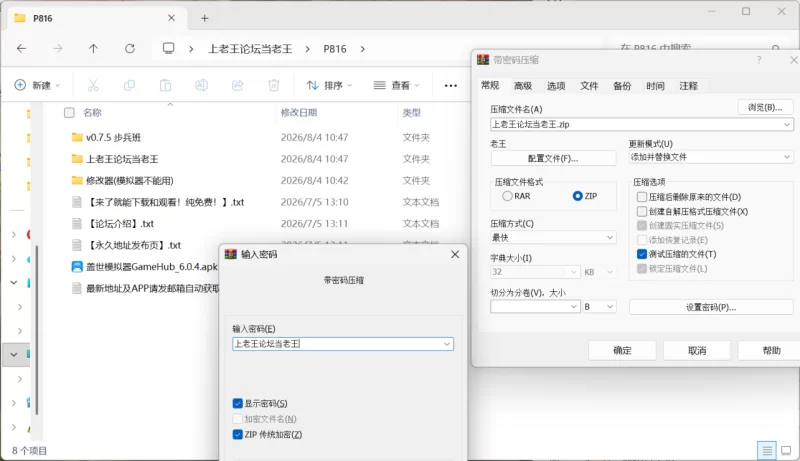This screenshot has height=461, width=800.
Task: Click the Paste clipboard icon
Action: coord(165,85)
